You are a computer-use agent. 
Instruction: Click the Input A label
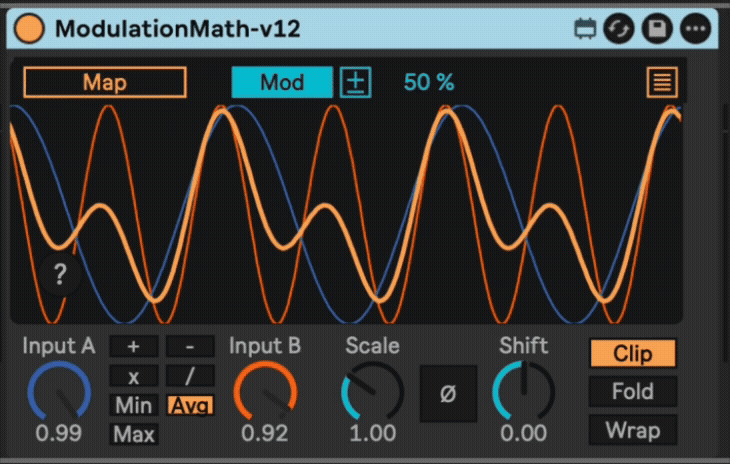click(59, 346)
